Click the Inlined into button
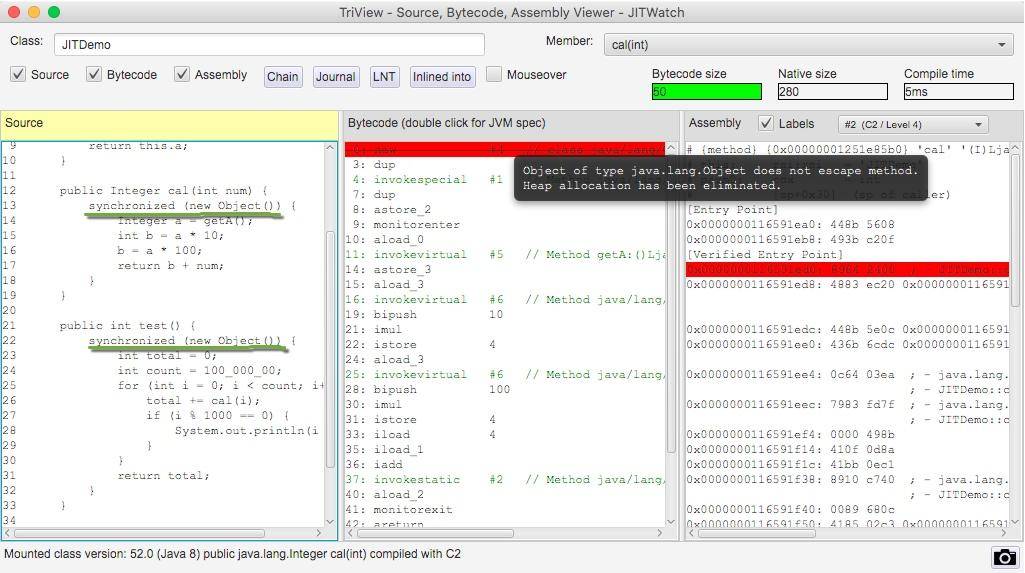The height and width of the screenshot is (573, 1025). (x=441, y=76)
